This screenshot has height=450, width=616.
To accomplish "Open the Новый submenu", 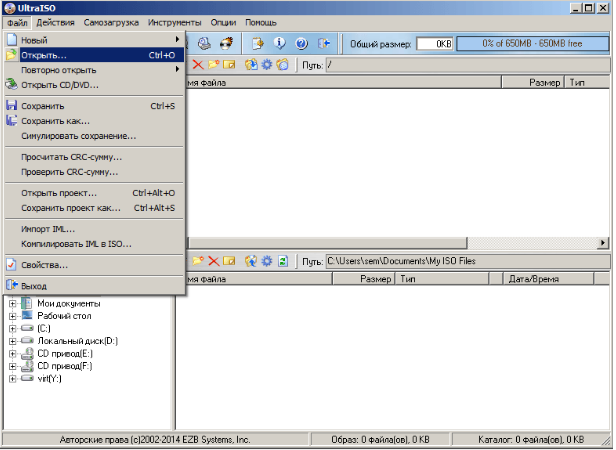I will point(94,40).
